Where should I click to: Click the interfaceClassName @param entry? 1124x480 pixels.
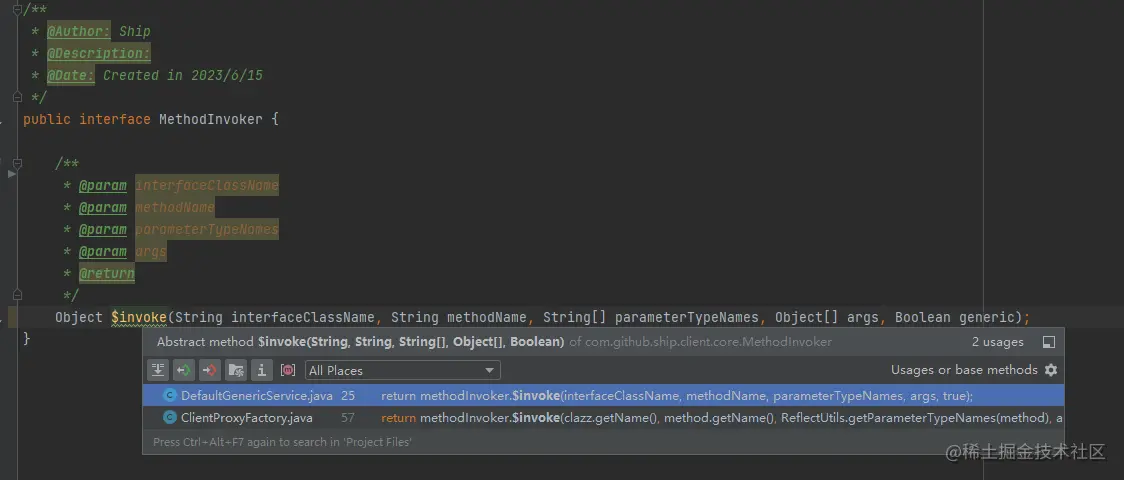pyautogui.click(x=206, y=186)
